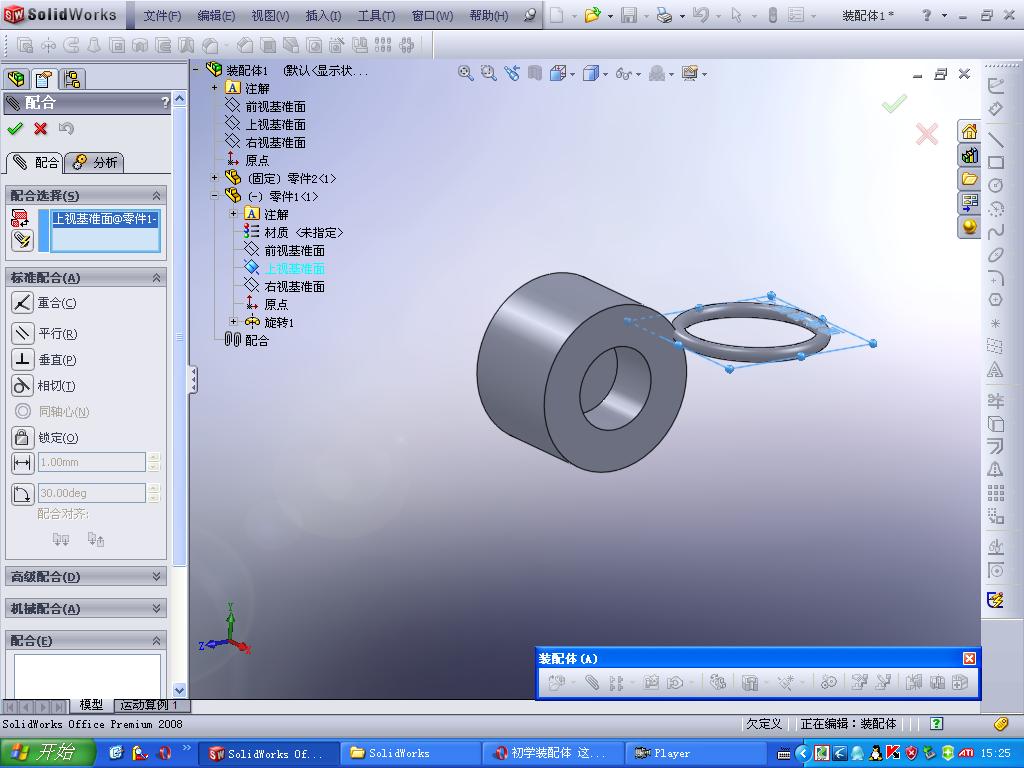
Task: Click the mate selection box showing 上视基准面@零件1
Action: [x=104, y=231]
